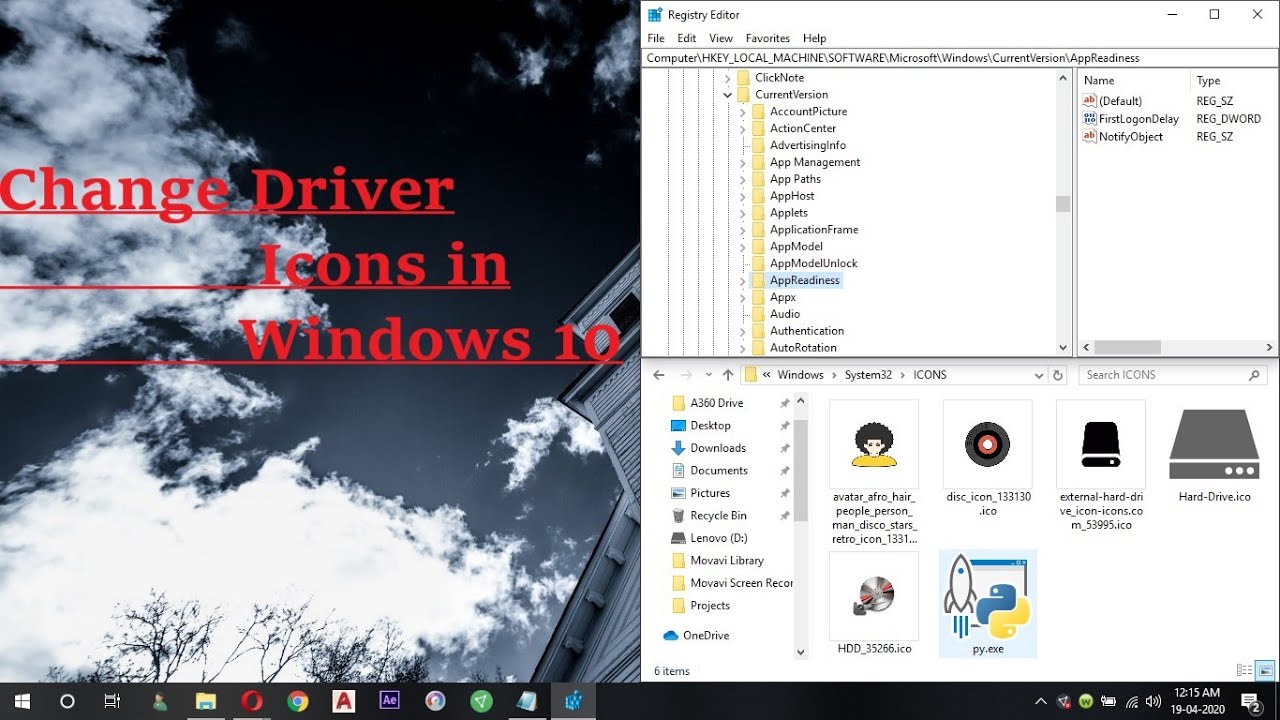The width and height of the screenshot is (1280, 720).
Task: Select the AppModel registry key
Action: coord(796,247)
